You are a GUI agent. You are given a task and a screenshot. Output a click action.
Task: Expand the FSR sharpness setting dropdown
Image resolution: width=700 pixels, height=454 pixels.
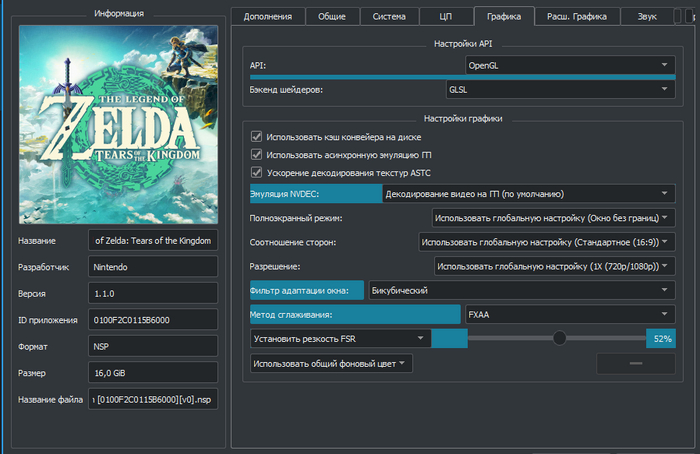coord(339,339)
